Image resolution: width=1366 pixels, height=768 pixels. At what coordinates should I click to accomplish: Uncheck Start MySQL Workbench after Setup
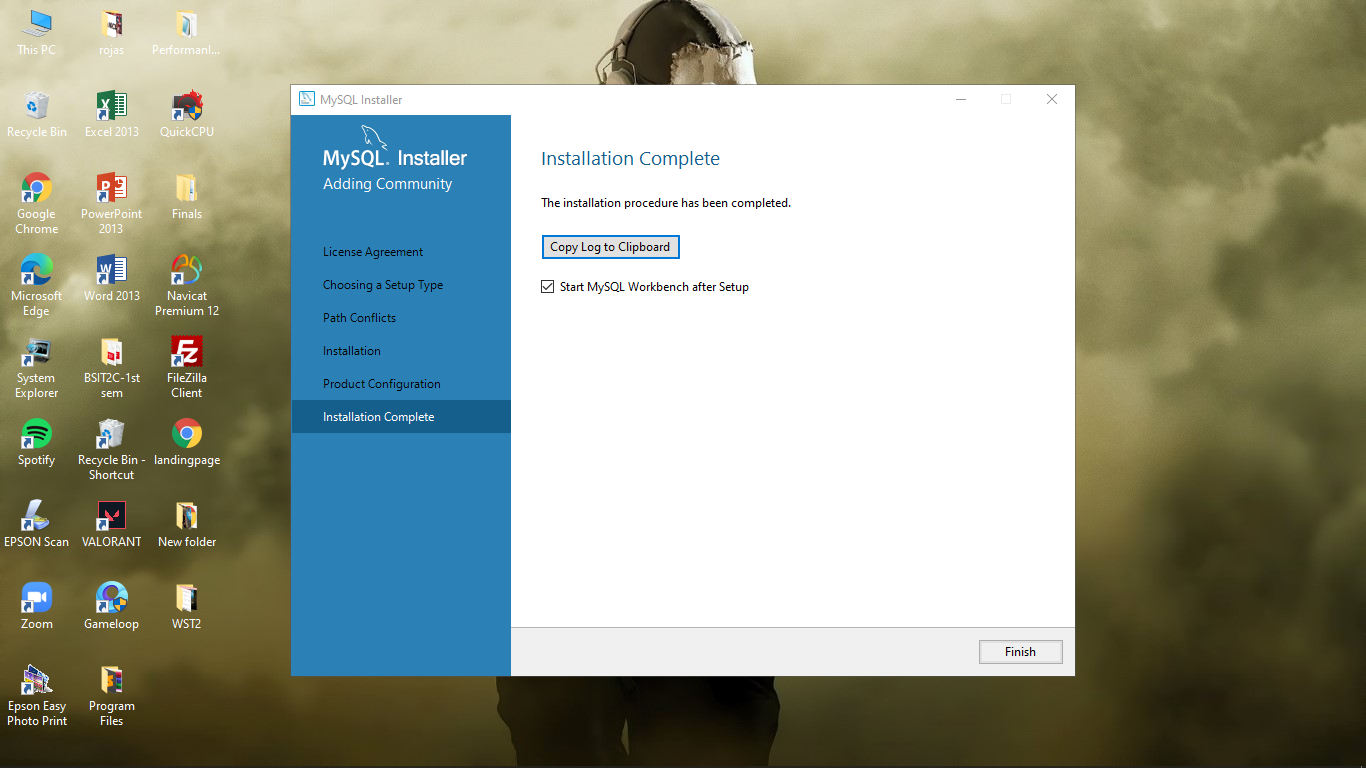click(548, 287)
